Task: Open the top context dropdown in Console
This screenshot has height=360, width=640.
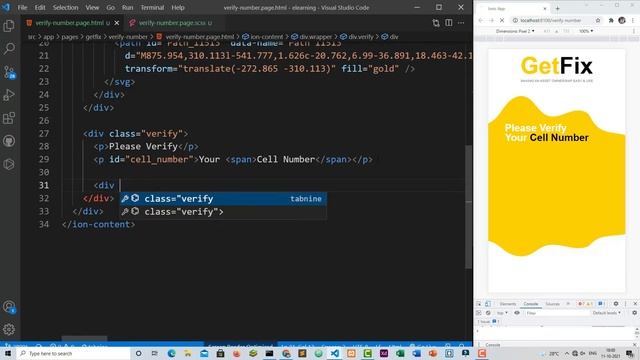Action: [x=502, y=313]
